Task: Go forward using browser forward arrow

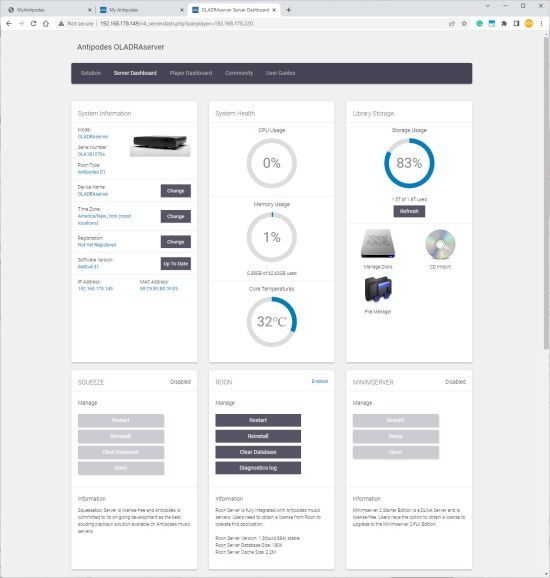Action: (x=21, y=24)
